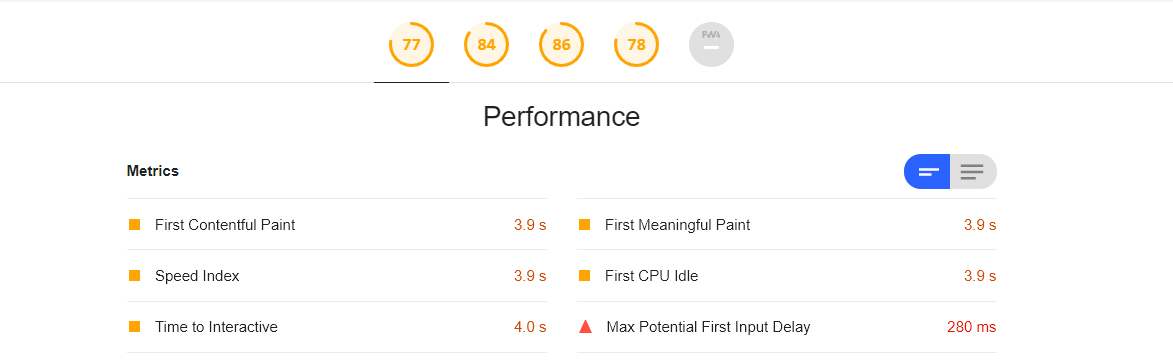The width and height of the screenshot is (1173, 364).
Task: Click orange square icon beside First Meaningful Paint
Action: pos(585,224)
